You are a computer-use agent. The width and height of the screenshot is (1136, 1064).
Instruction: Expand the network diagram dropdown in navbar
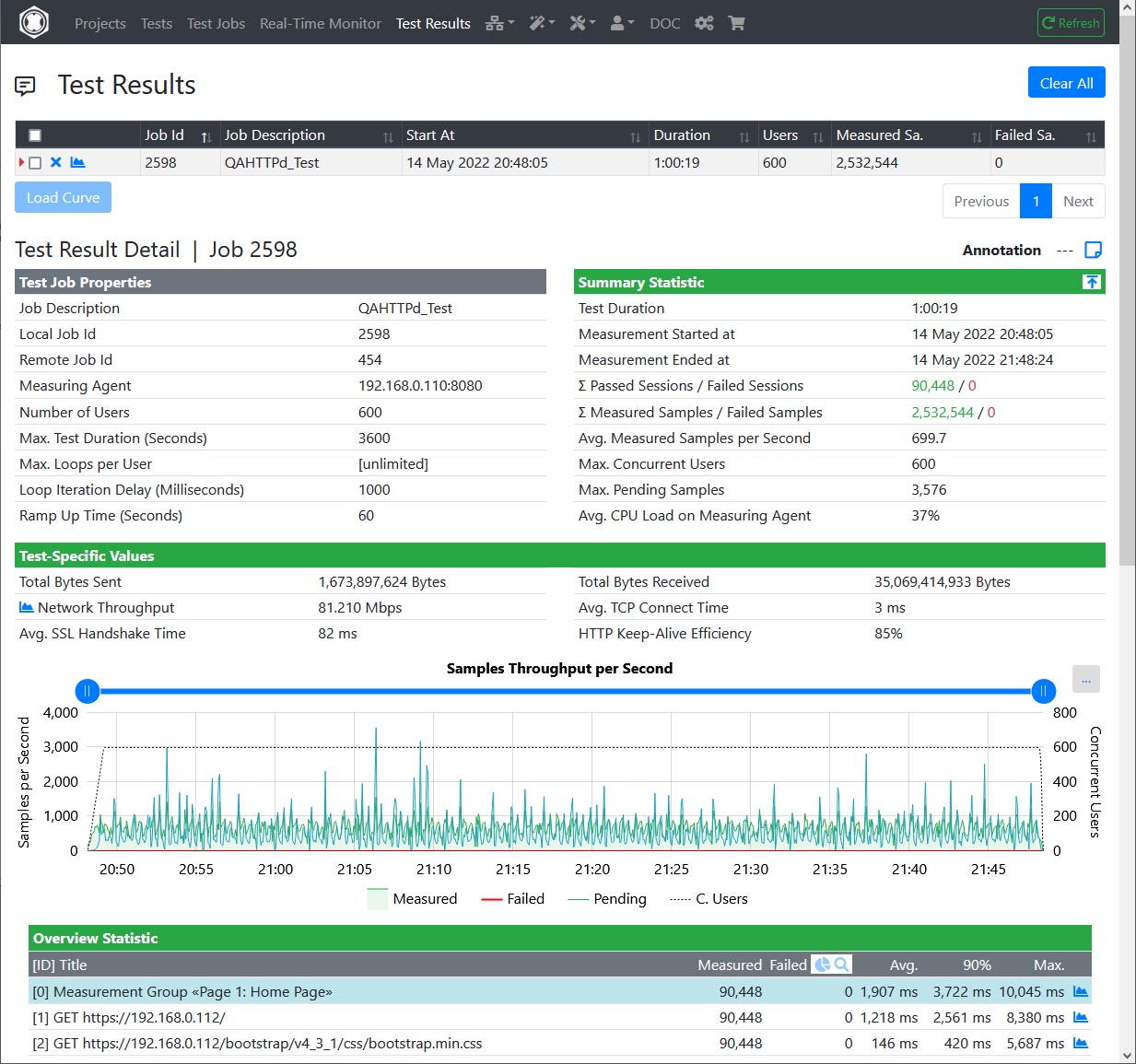500,23
